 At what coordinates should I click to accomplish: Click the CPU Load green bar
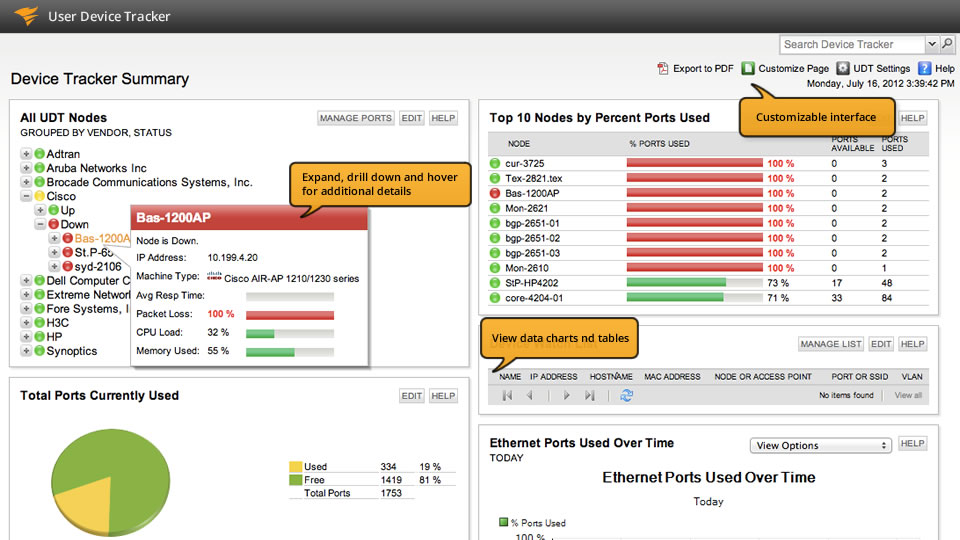pos(260,334)
